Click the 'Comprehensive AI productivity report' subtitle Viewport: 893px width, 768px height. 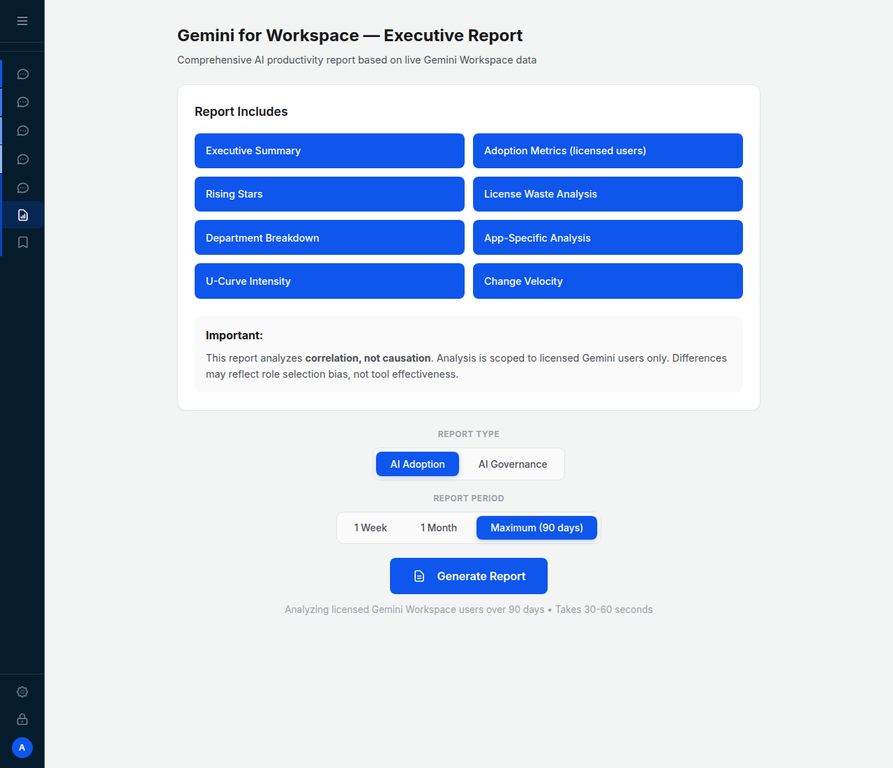click(357, 60)
